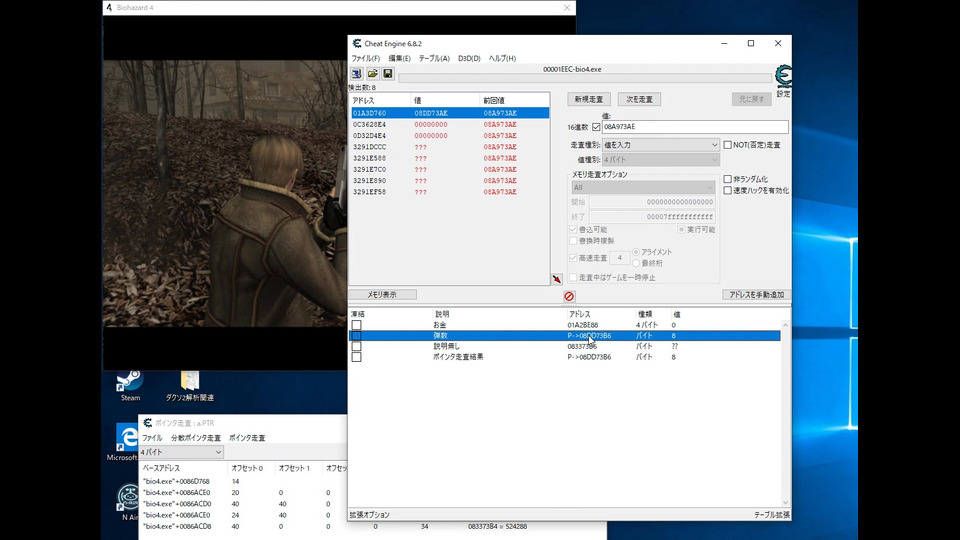This screenshot has width=960, height=540.
Task: Open the テーブル(A) menu
Action: click(x=434, y=58)
